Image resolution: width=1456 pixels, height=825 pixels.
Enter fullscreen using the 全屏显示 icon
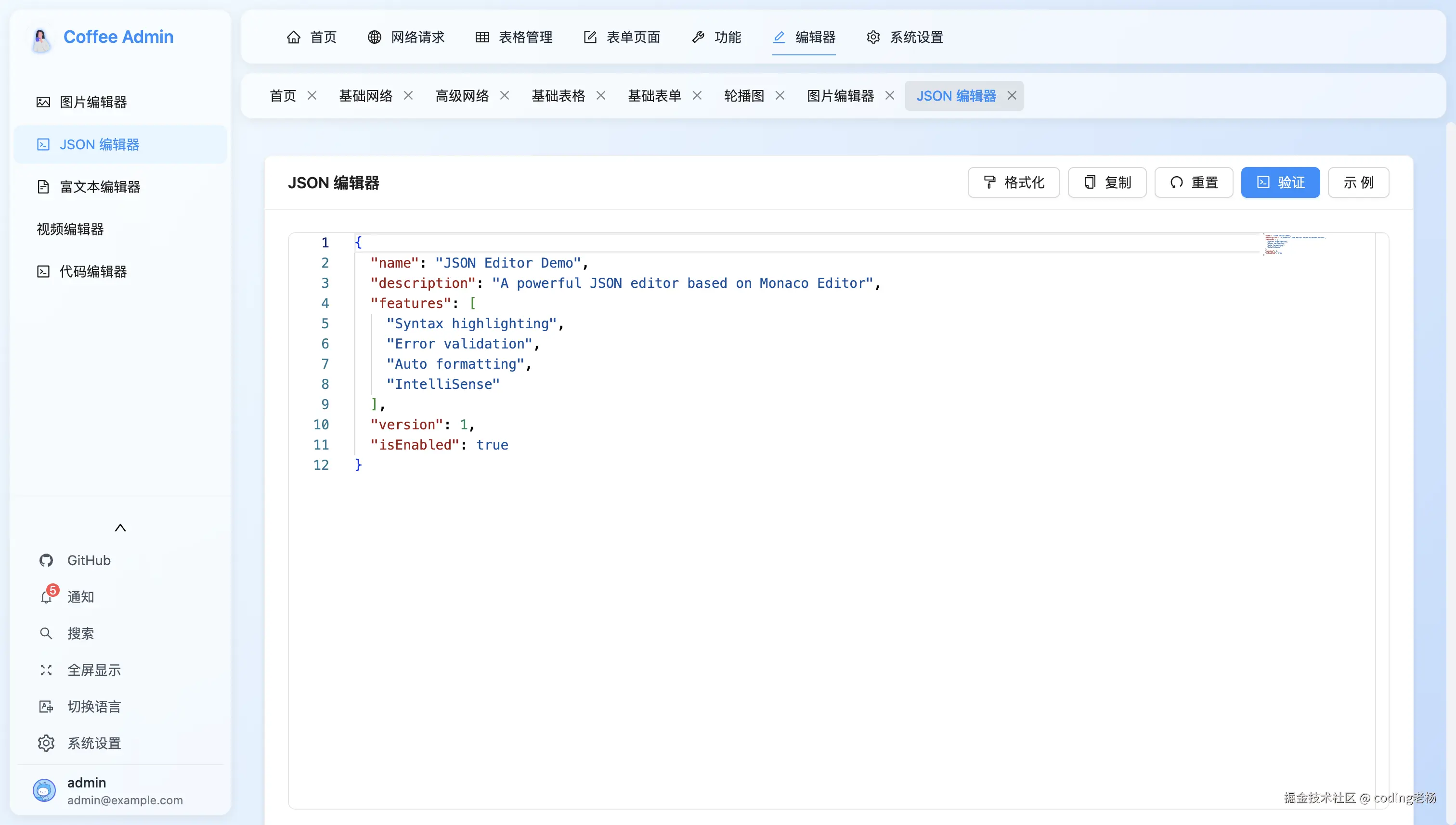(46, 670)
